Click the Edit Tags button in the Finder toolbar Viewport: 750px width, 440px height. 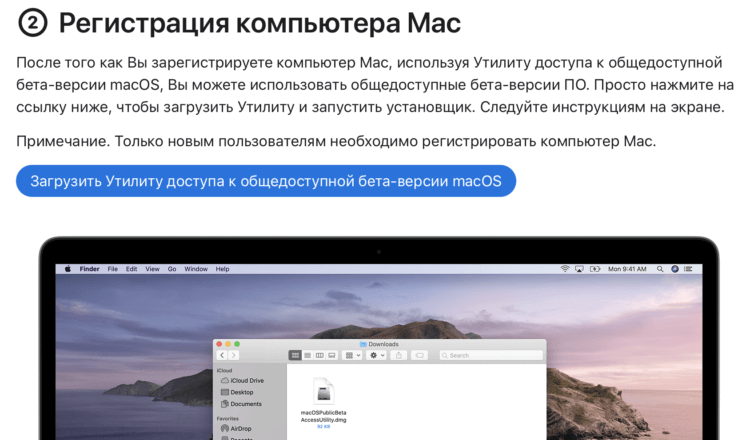[x=419, y=355]
